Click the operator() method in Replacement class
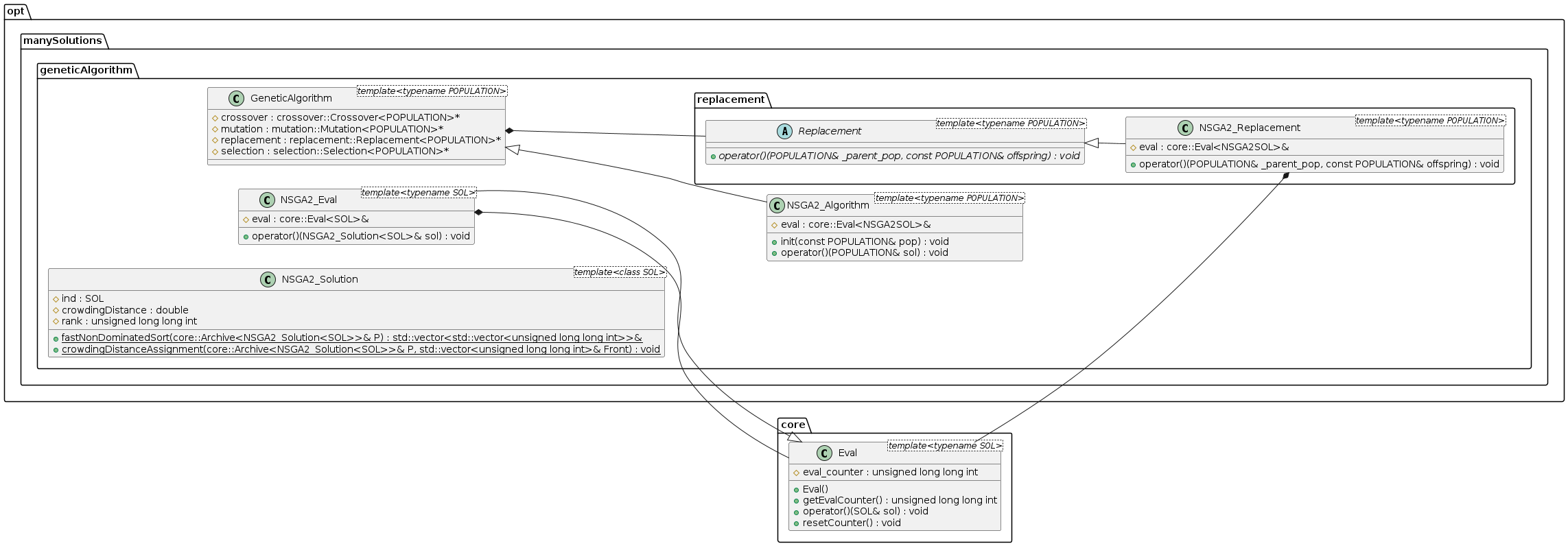This screenshot has height=546, width=1568. (899, 156)
